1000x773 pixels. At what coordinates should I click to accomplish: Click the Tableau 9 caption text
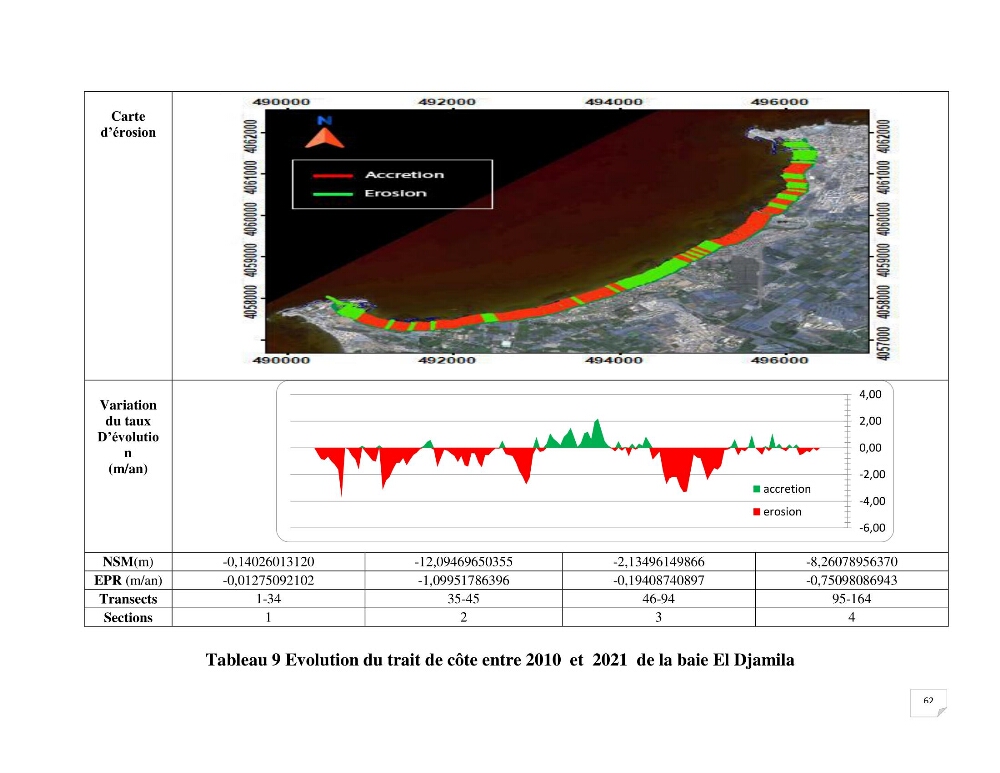click(x=499, y=659)
